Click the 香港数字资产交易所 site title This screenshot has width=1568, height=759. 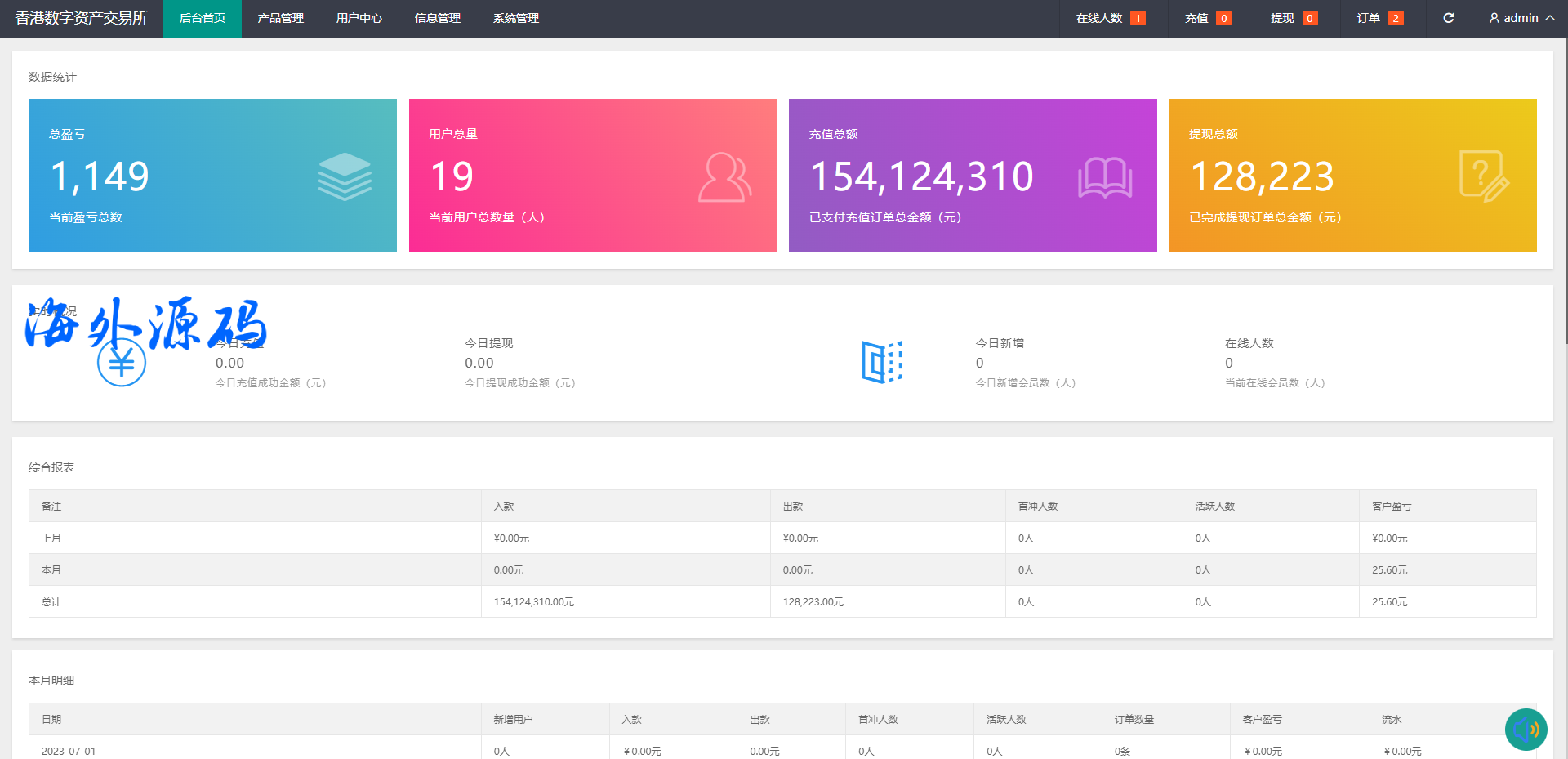pos(81,18)
